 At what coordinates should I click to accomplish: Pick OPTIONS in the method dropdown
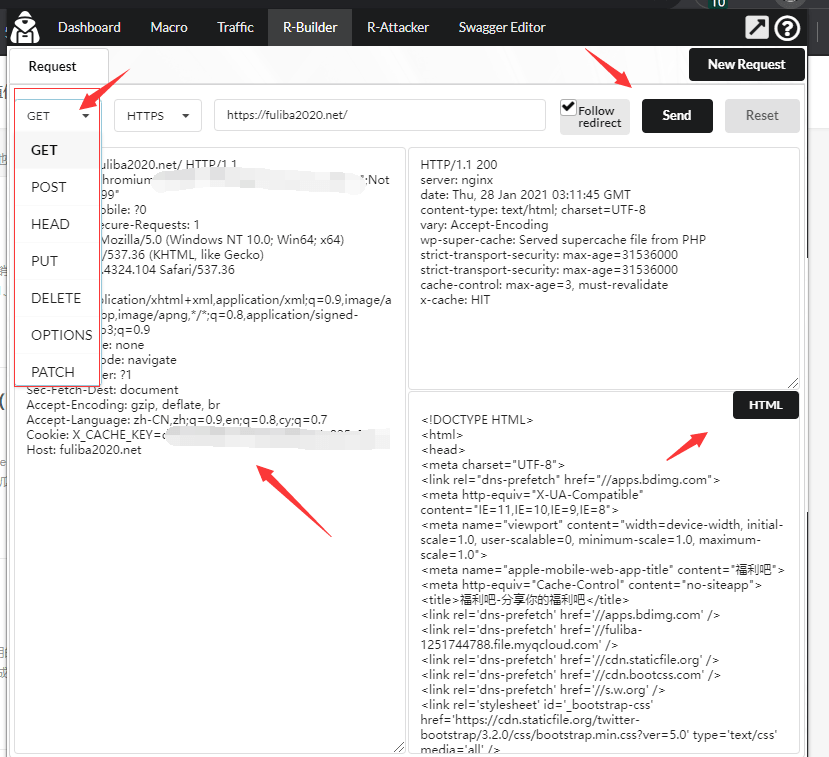[61, 335]
